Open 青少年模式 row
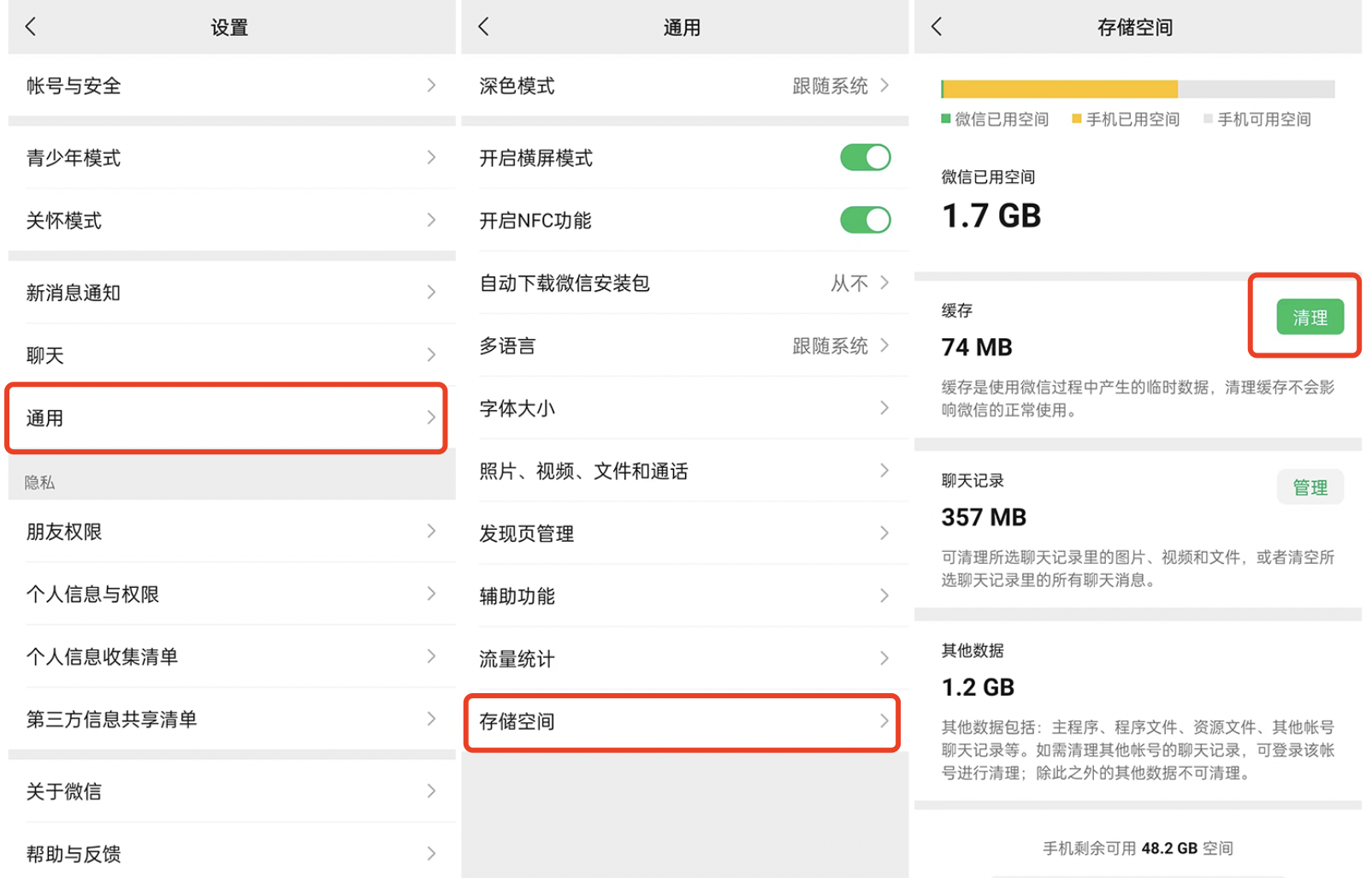Viewport: 1372px width, 878px height. point(232,157)
